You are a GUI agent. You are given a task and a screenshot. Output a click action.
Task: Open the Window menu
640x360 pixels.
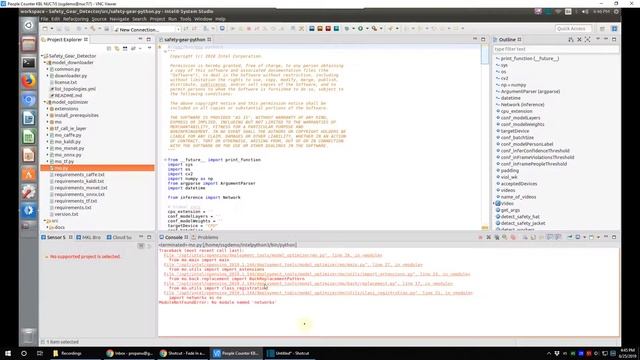click(203, 19)
